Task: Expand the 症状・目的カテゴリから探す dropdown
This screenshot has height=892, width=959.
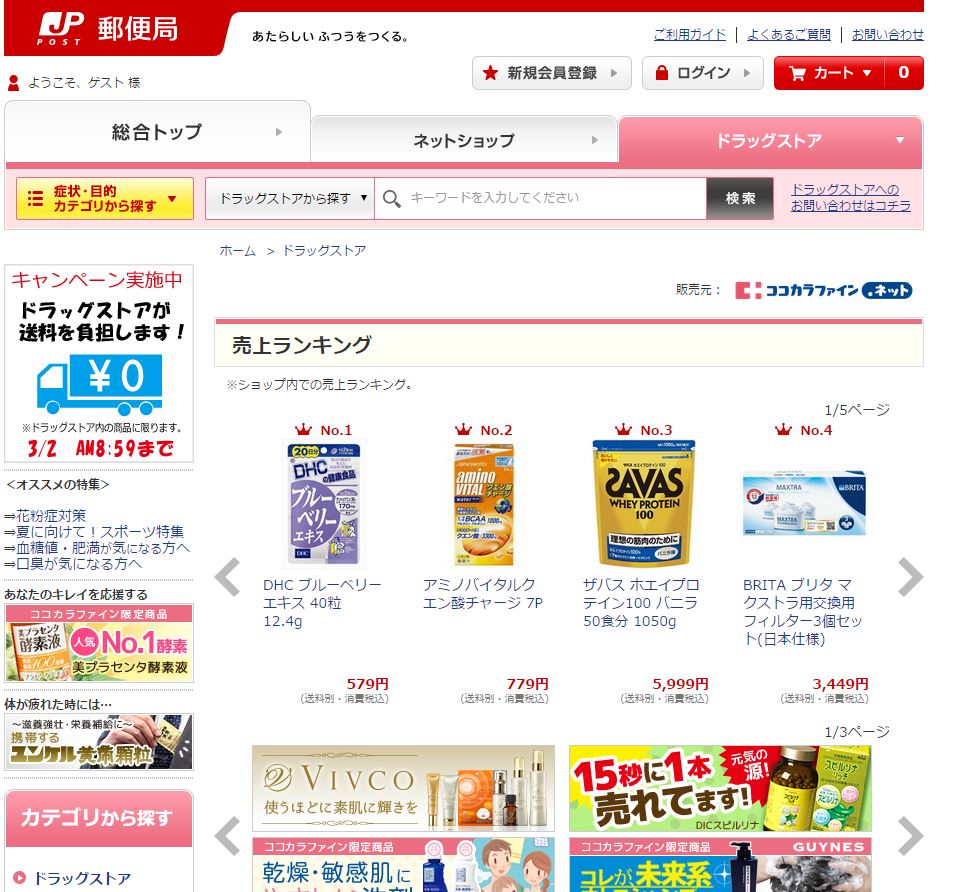Action: click(105, 198)
